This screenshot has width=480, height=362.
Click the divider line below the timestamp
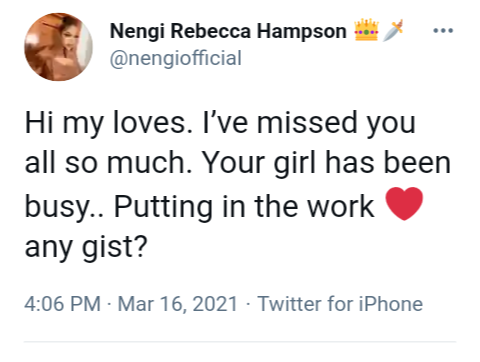pyautogui.click(x=240, y=342)
